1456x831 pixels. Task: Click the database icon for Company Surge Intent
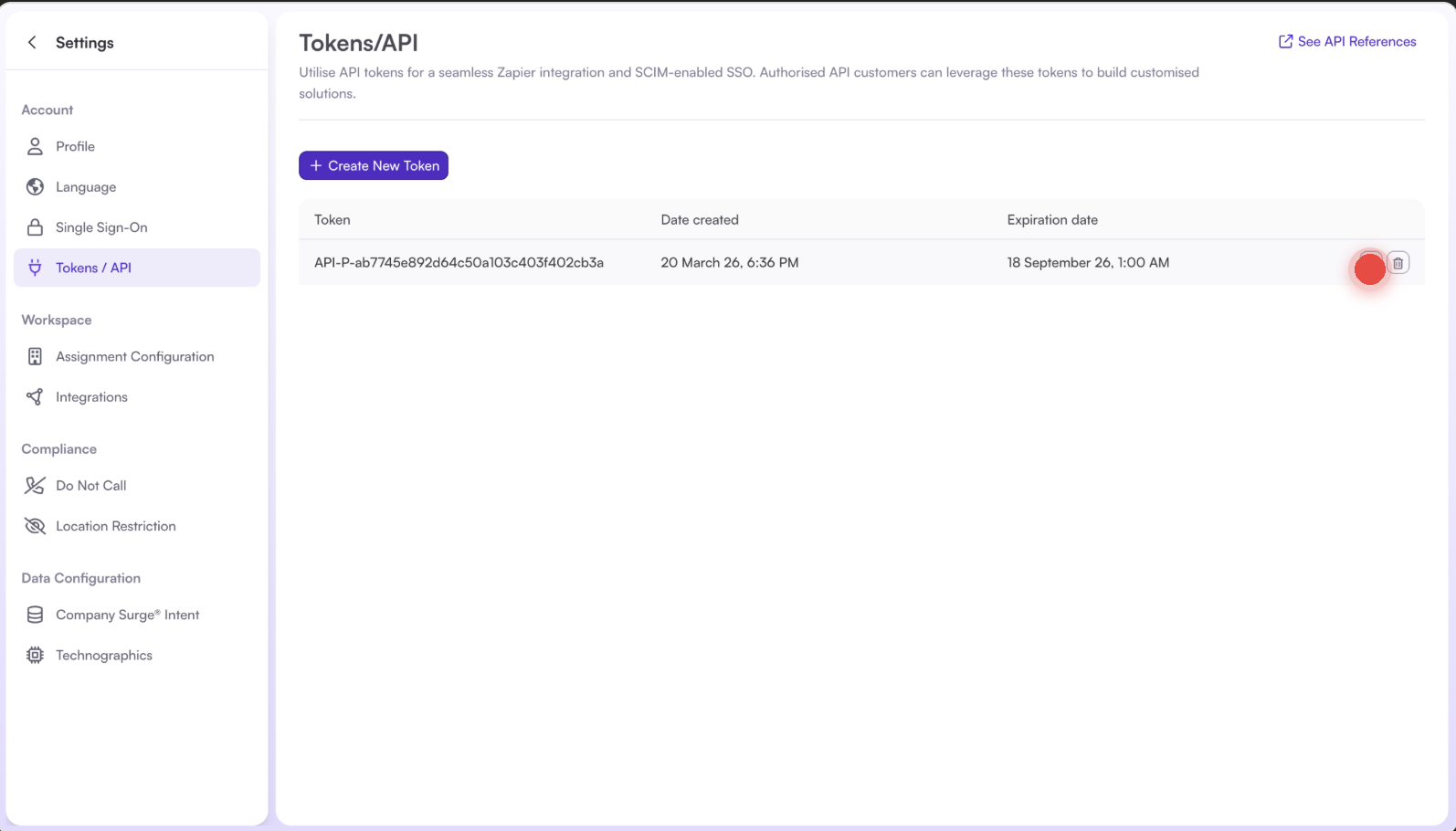pyautogui.click(x=35, y=615)
